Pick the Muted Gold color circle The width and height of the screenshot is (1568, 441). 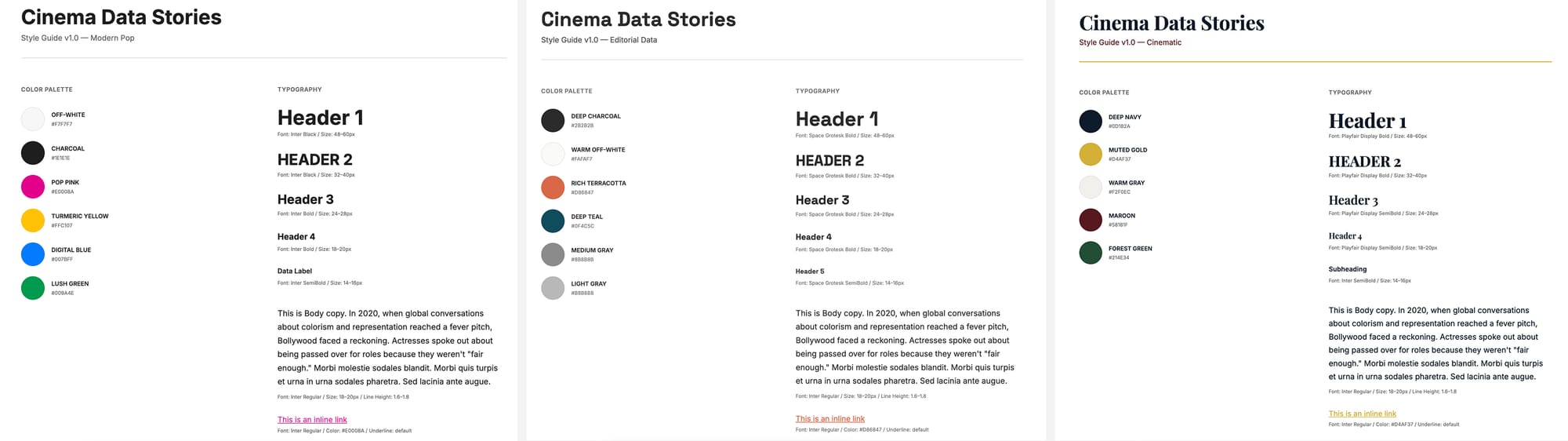(1091, 154)
